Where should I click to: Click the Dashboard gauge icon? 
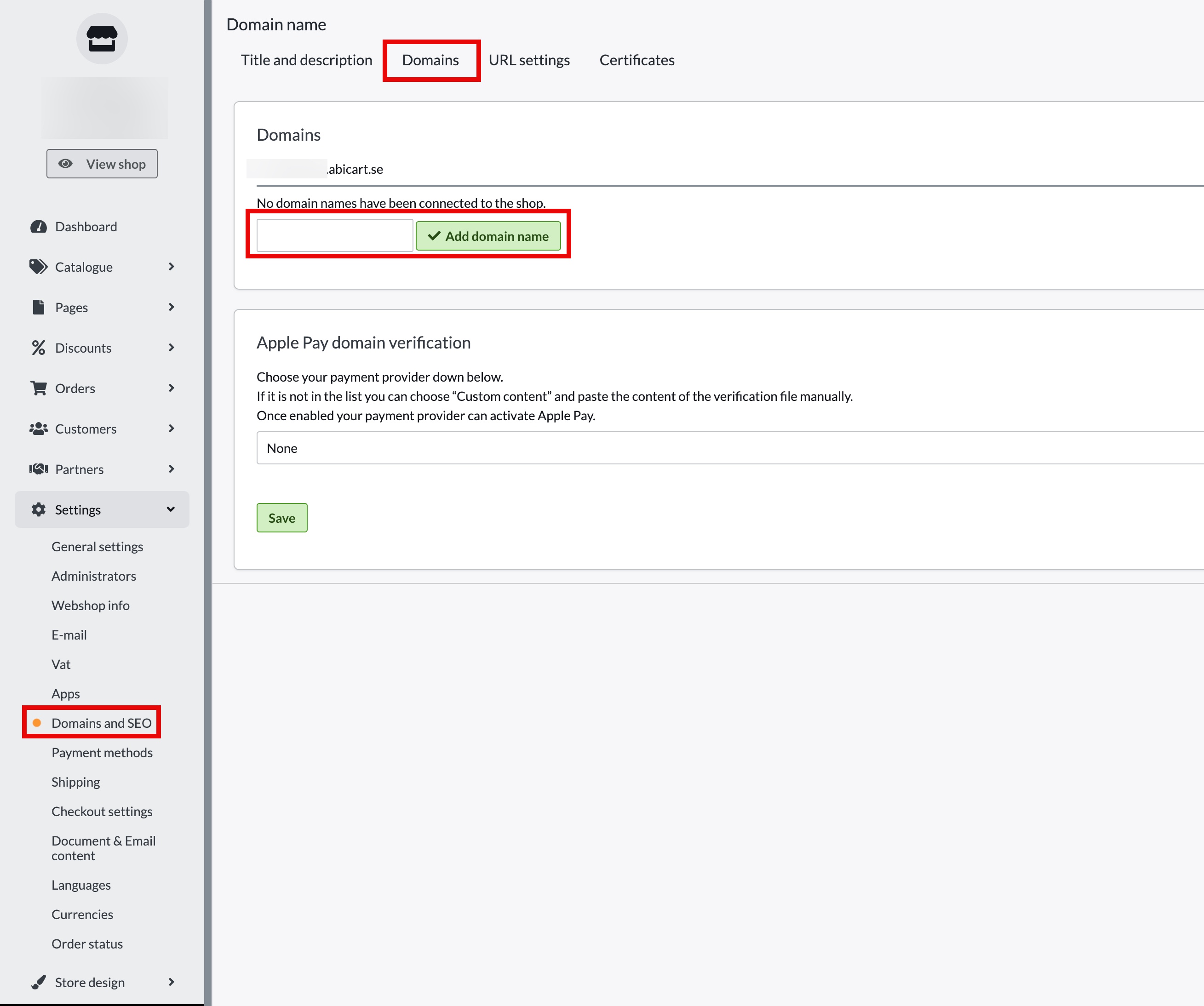point(39,226)
